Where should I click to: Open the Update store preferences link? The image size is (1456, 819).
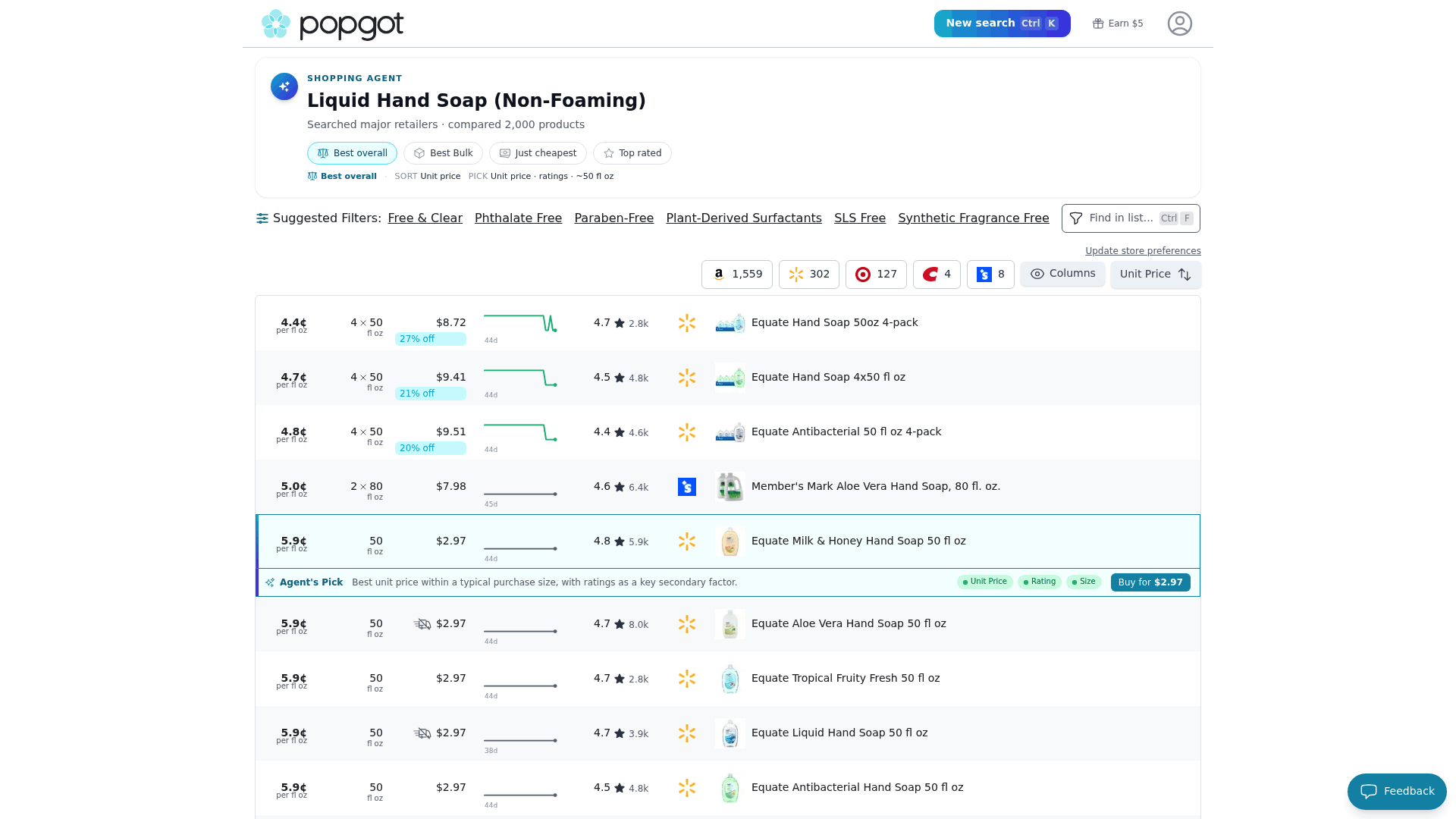pos(1143,251)
